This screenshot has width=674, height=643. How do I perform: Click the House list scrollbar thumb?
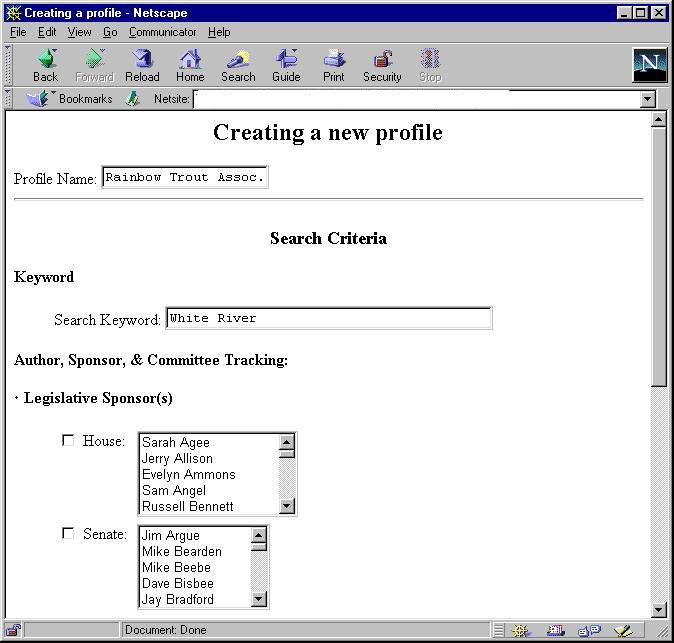pyautogui.click(x=287, y=454)
